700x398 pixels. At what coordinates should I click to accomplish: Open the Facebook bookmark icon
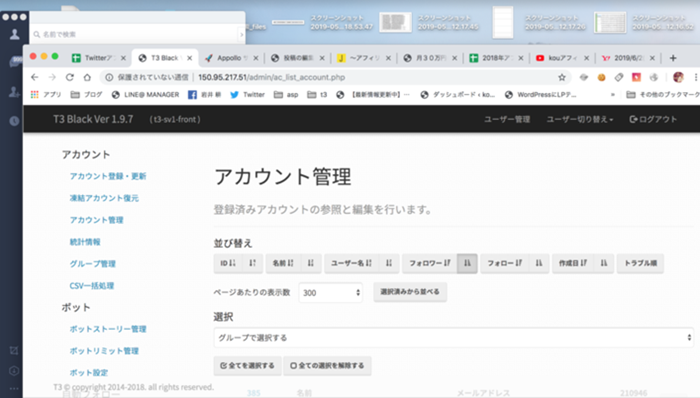(x=192, y=95)
